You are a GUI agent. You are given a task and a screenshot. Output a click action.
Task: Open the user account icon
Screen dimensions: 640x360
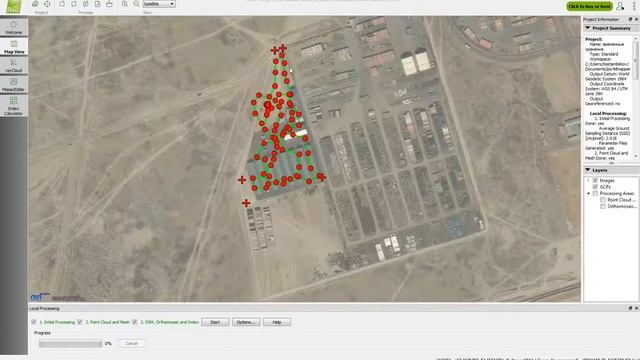pos(620,6)
